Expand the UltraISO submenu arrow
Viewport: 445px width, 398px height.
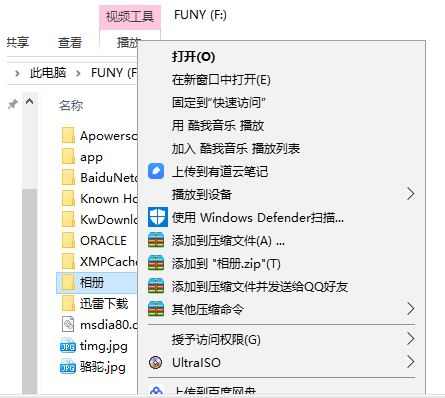tap(411, 362)
